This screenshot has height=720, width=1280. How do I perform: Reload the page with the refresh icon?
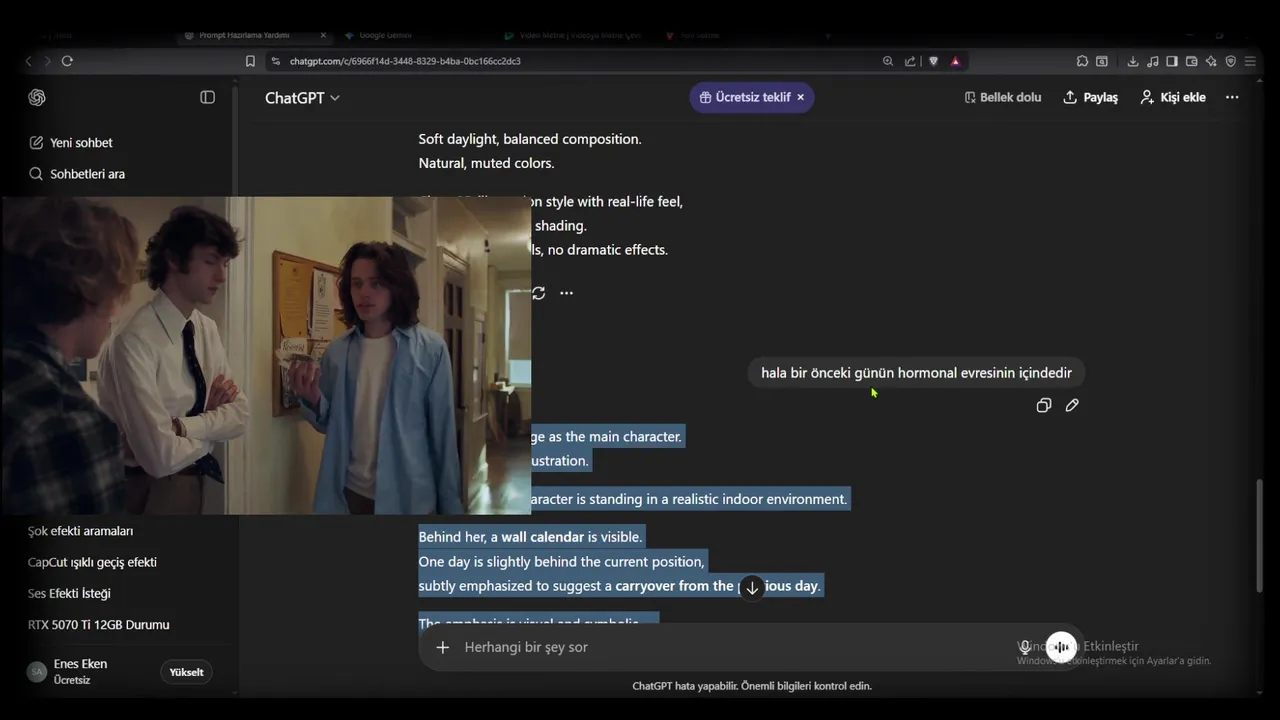[67, 61]
